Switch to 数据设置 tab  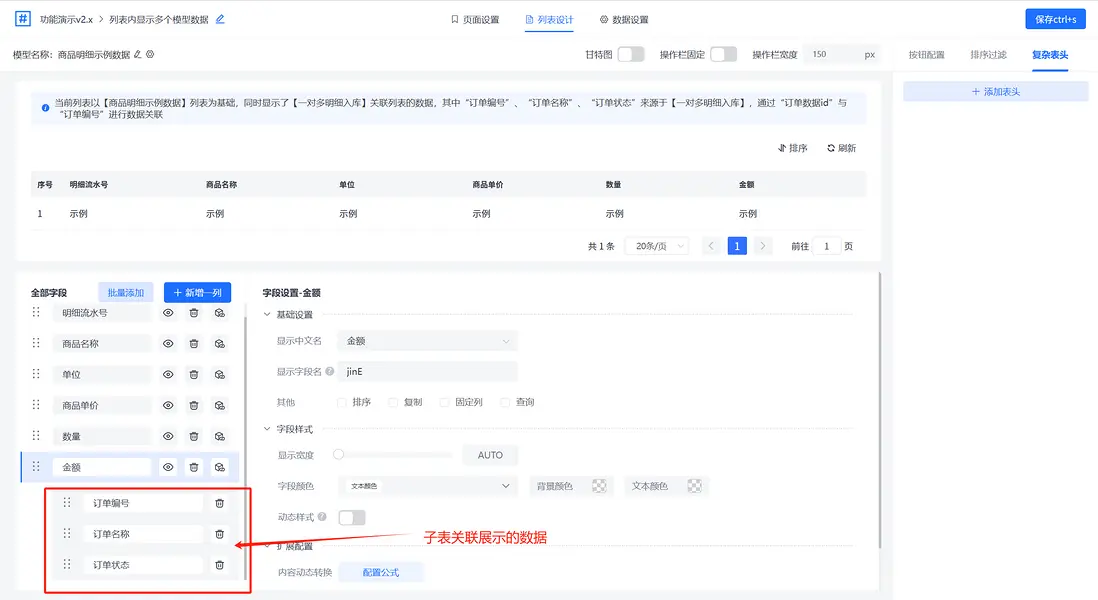[x=624, y=20]
